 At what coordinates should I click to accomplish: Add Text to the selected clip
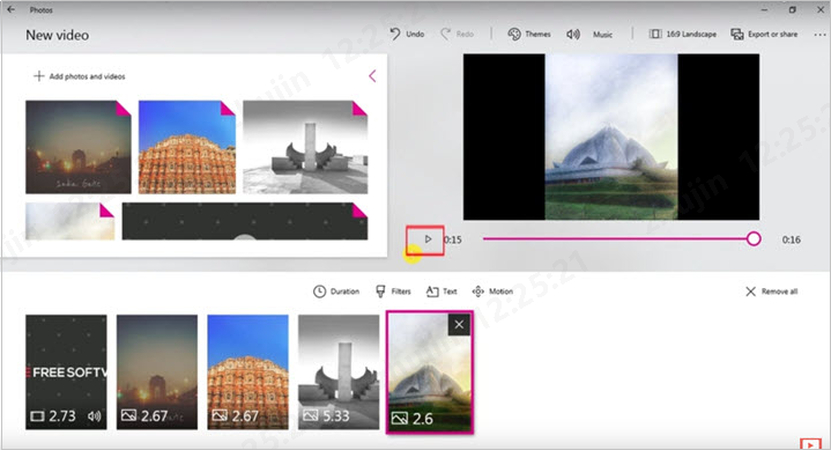(x=441, y=291)
